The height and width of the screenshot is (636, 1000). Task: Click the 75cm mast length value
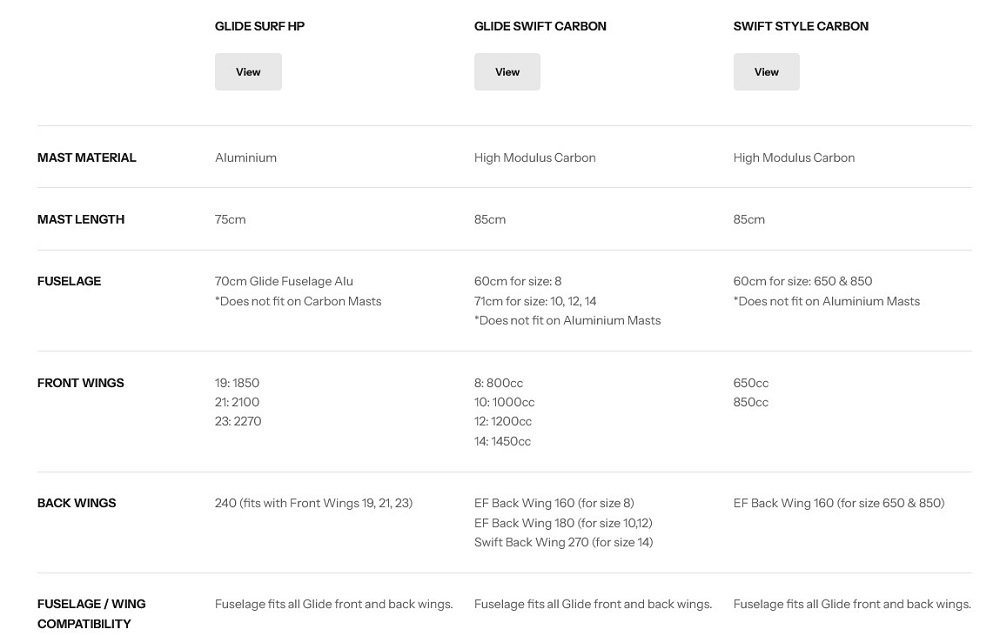click(x=230, y=219)
